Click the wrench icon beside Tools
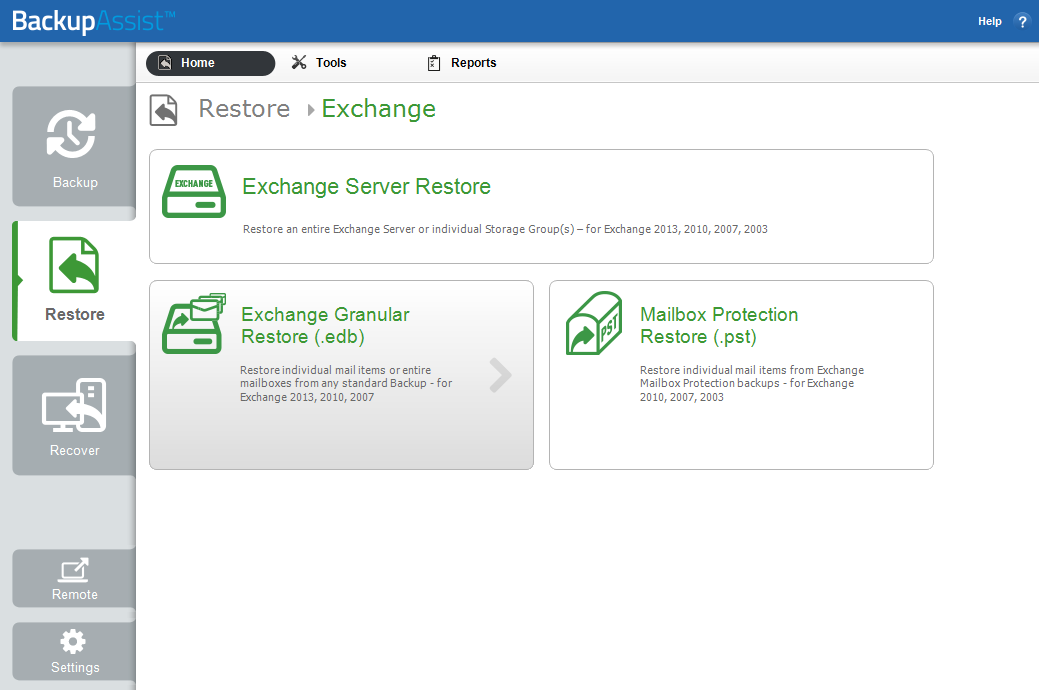Viewport: 1039px width, 690px height. (x=299, y=62)
